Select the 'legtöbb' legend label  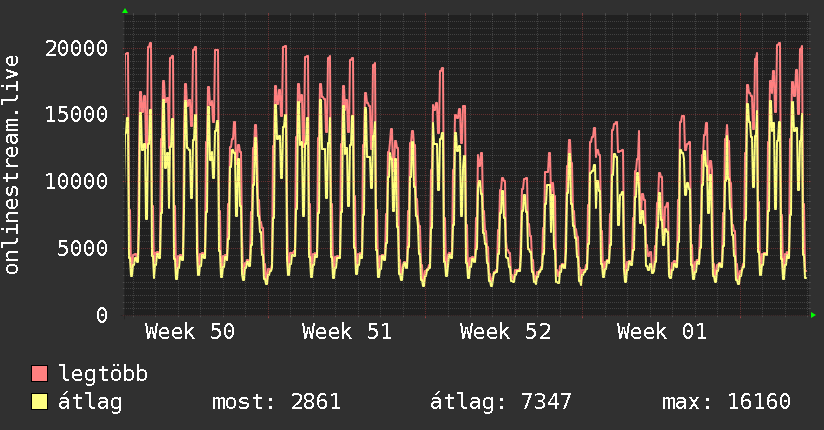pyautogui.click(x=103, y=375)
